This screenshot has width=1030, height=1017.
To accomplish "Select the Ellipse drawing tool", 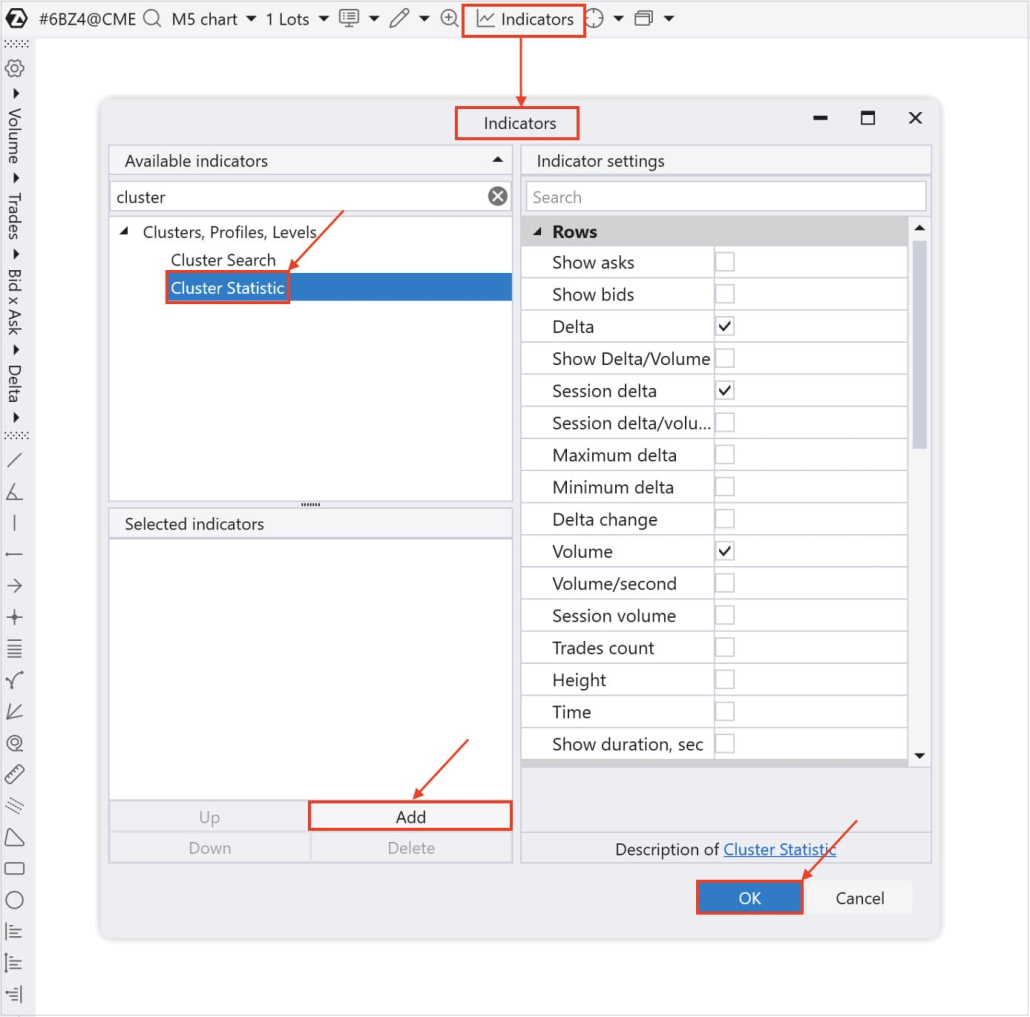I will pyautogui.click(x=14, y=900).
